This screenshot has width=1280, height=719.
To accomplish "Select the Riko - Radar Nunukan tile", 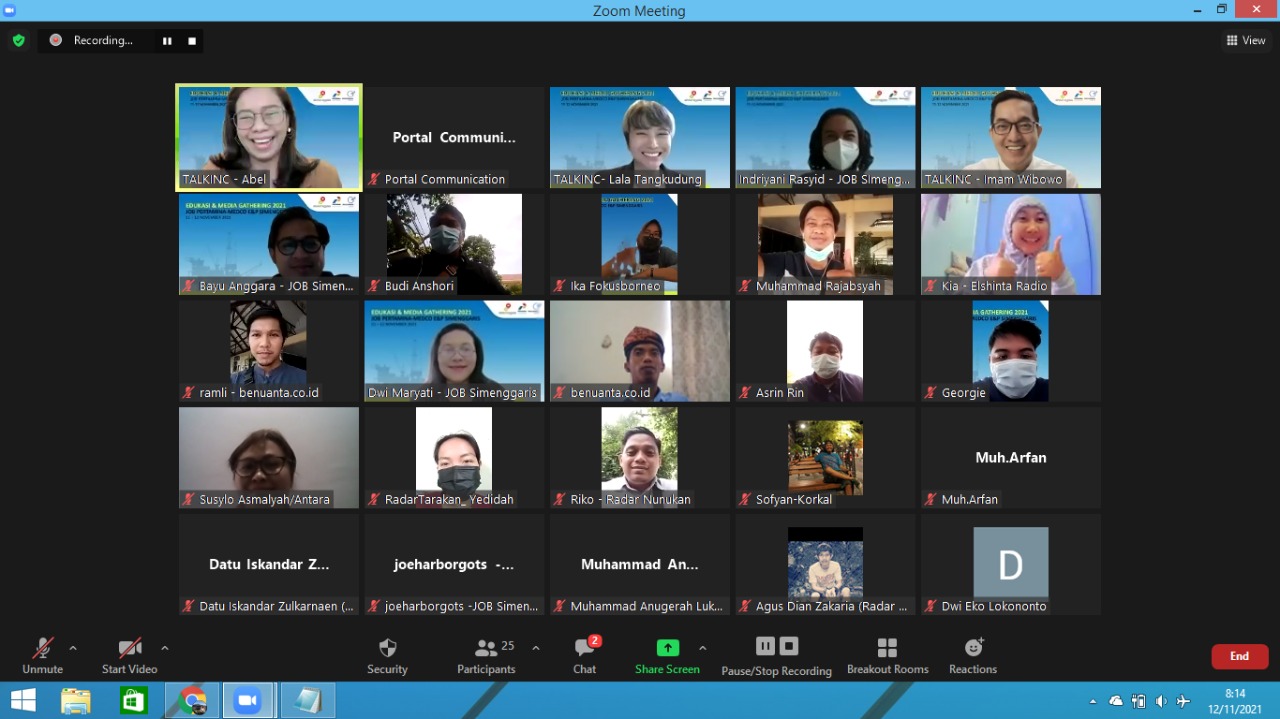I will pyautogui.click(x=640, y=458).
